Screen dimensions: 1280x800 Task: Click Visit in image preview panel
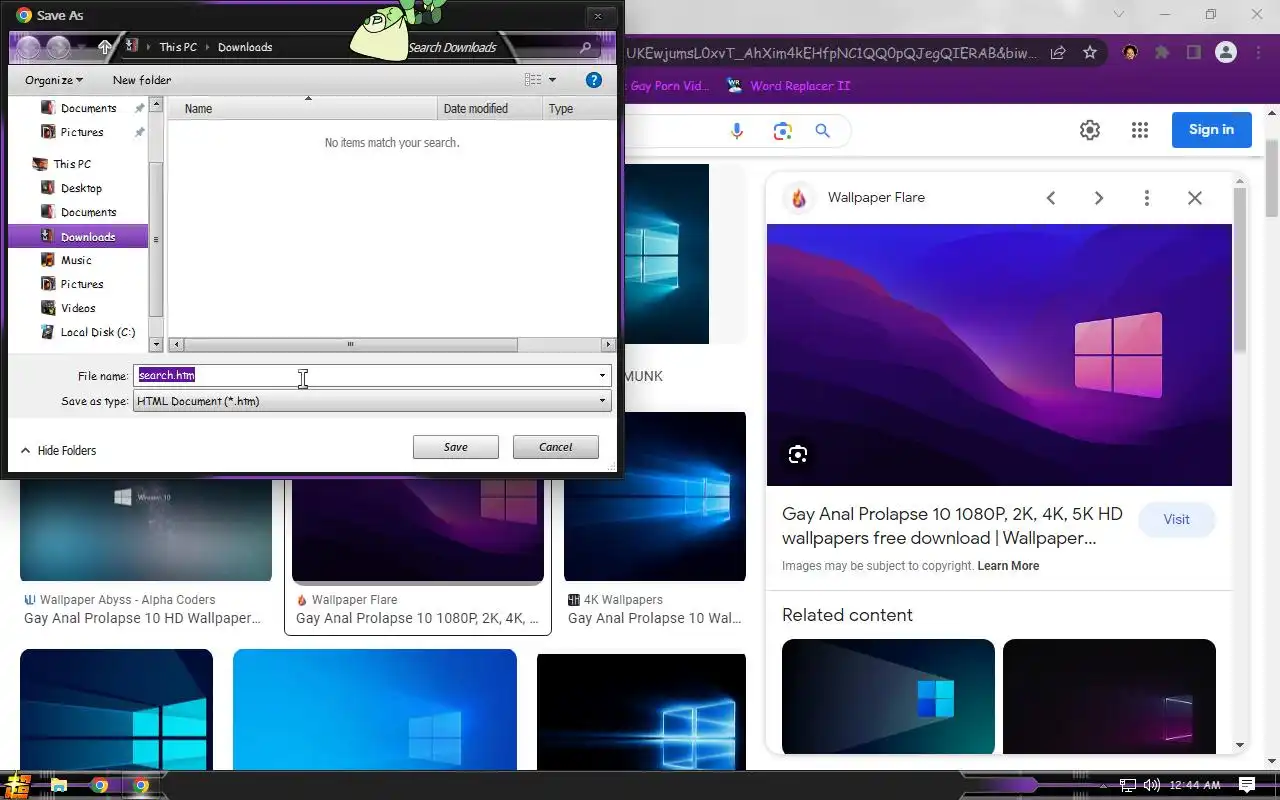tap(1177, 520)
